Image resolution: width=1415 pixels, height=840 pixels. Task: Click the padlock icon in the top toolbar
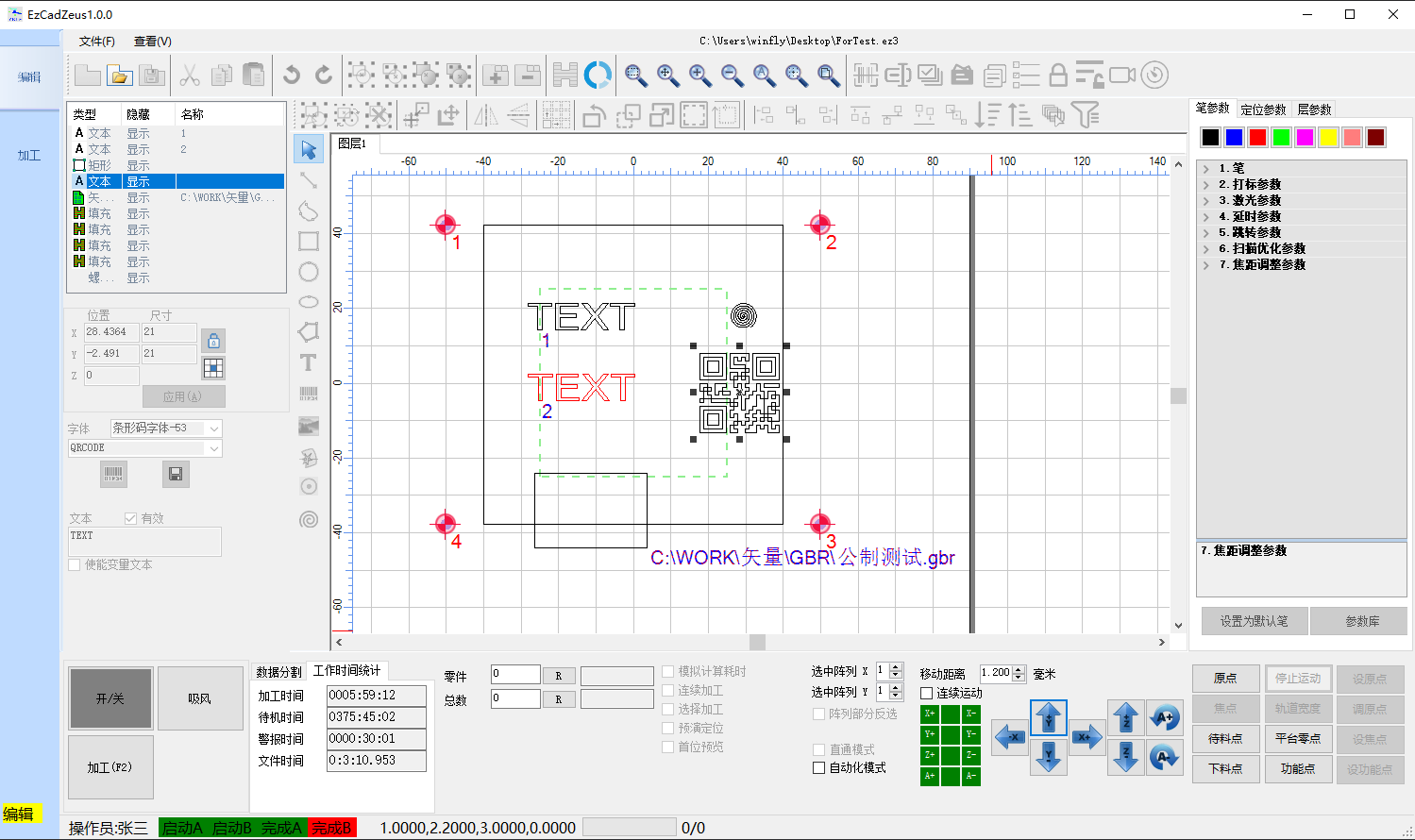1058,76
